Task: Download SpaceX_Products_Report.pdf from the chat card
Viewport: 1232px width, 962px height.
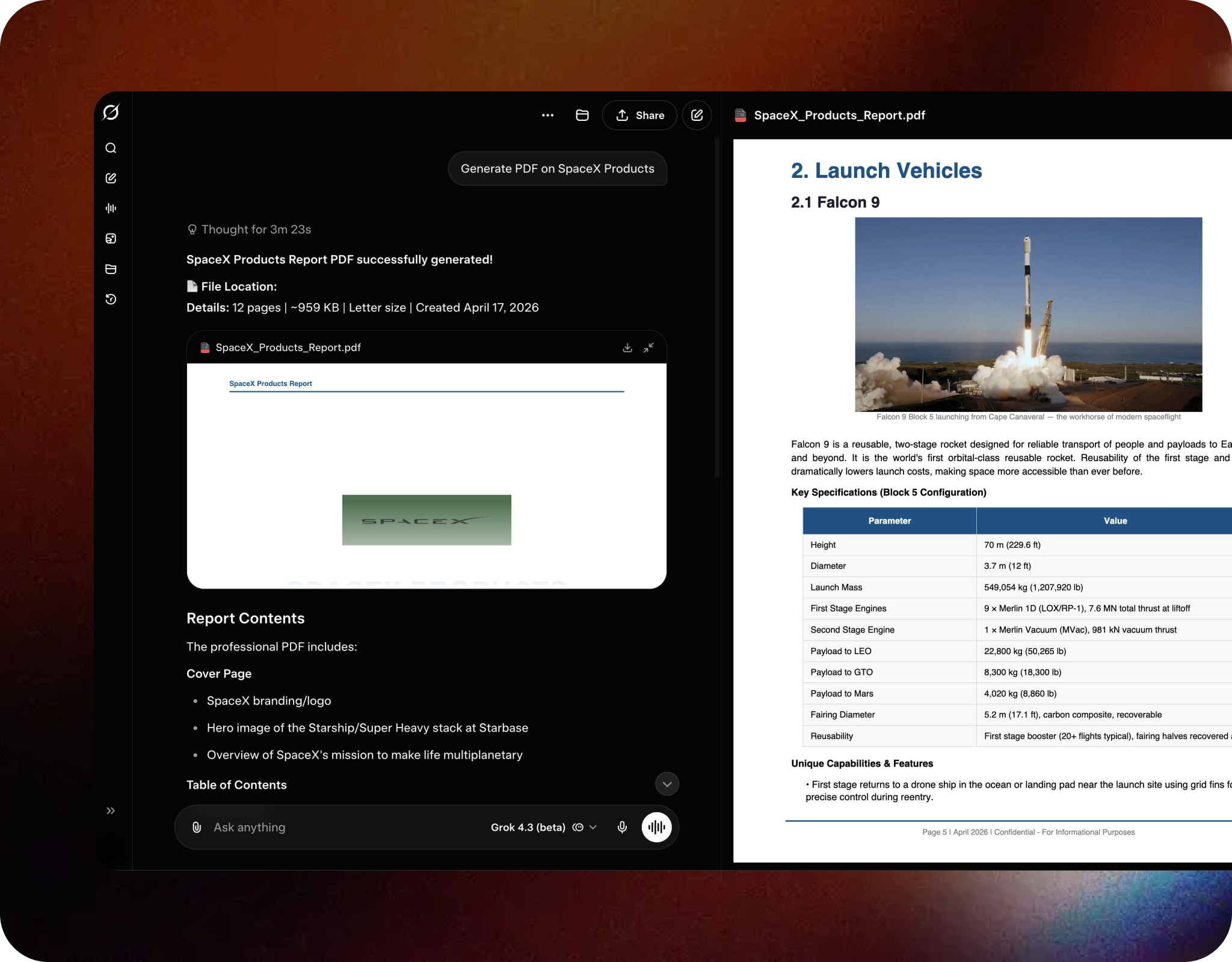Action: [x=627, y=348]
